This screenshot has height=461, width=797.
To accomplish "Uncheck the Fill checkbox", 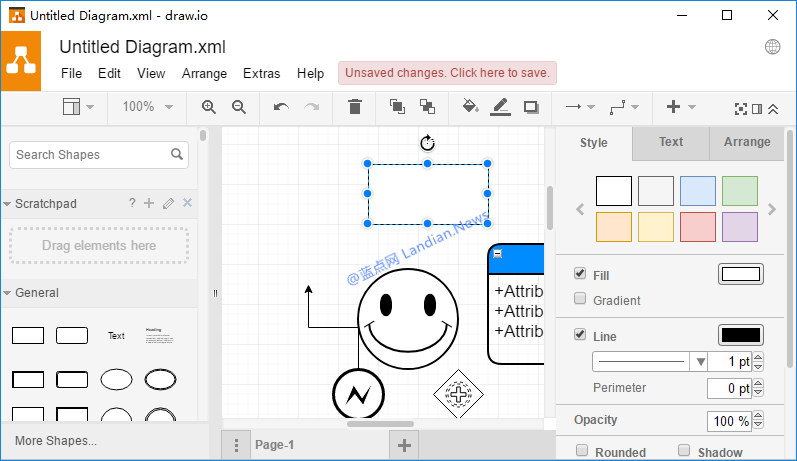I will [x=580, y=274].
